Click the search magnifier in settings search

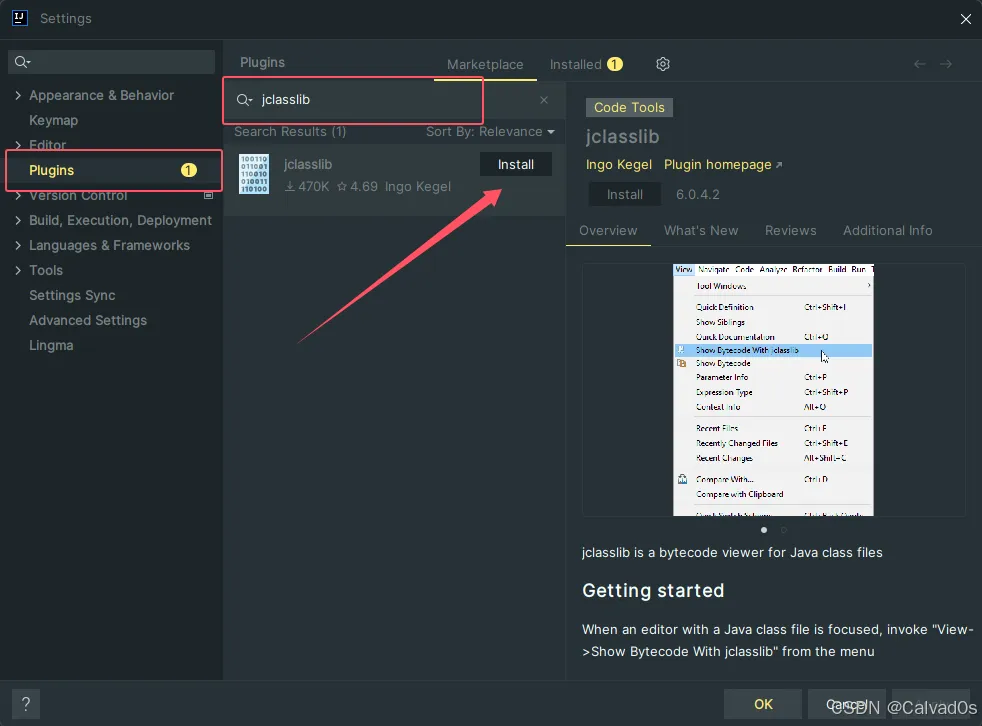coord(22,61)
